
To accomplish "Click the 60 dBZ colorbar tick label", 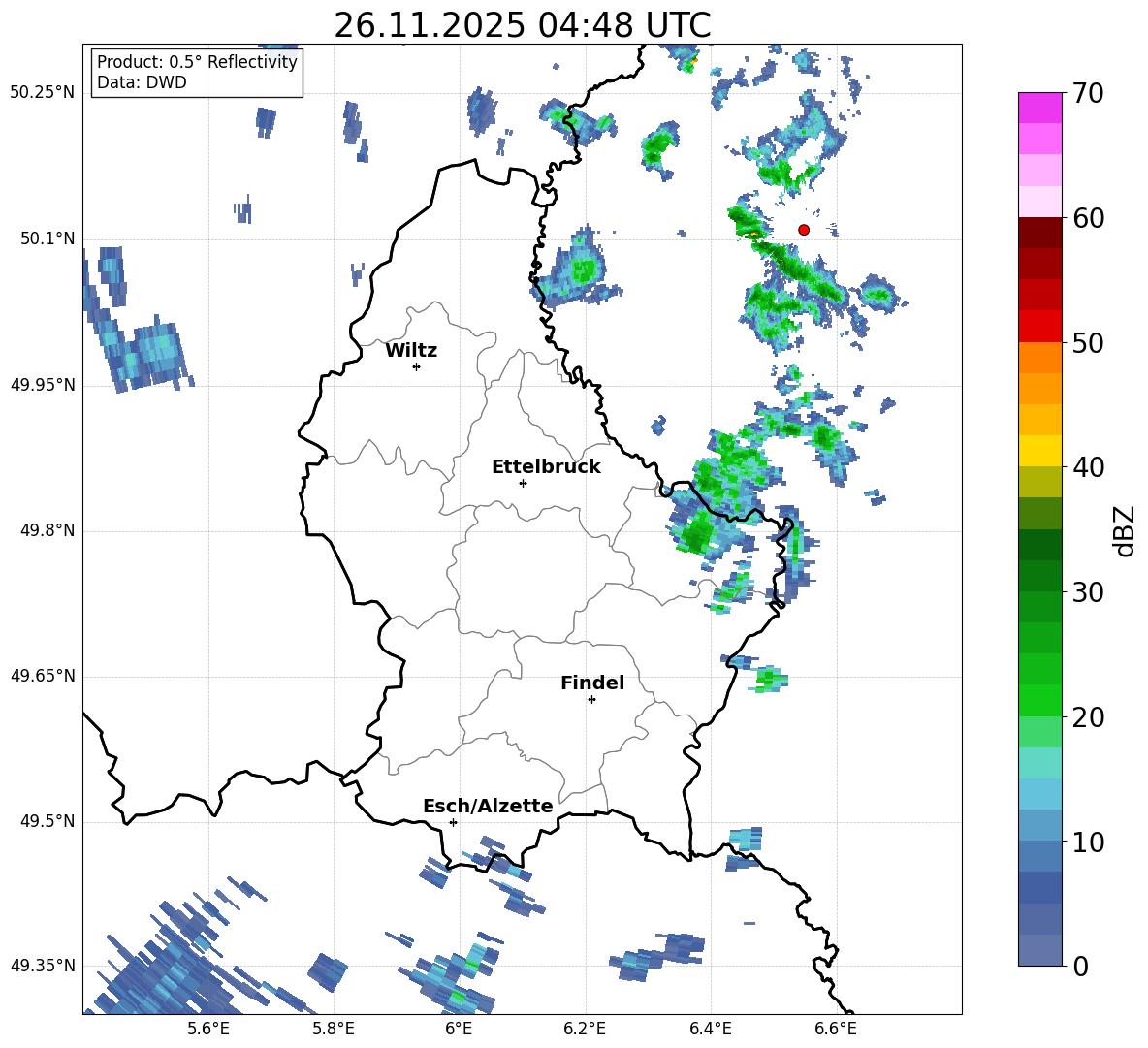I will coord(1088,218).
